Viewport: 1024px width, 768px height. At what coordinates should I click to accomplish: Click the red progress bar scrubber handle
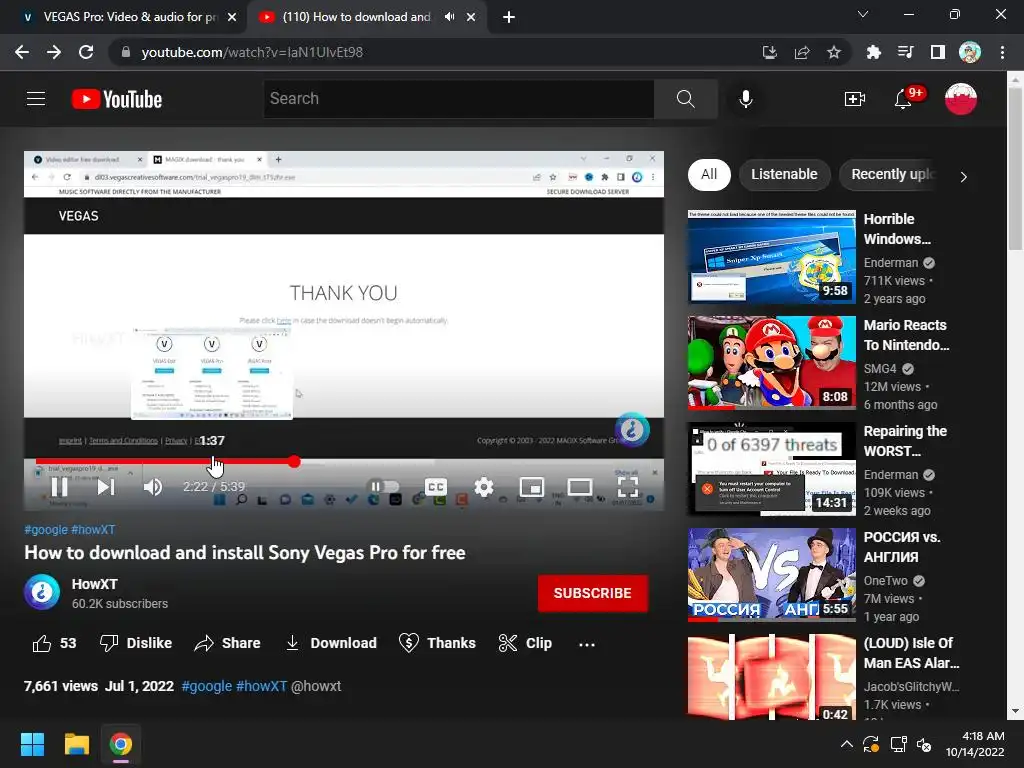(x=295, y=462)
